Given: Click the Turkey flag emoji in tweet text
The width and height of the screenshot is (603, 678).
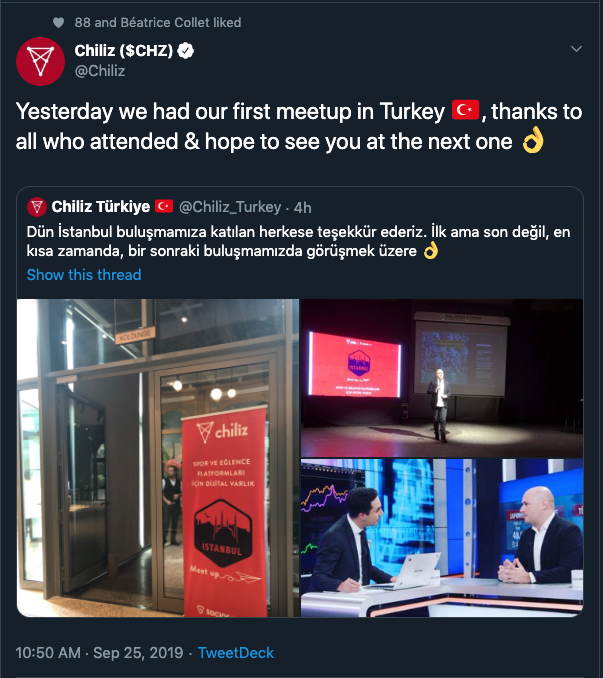Looking at the screenshot, I should (465, 110).
